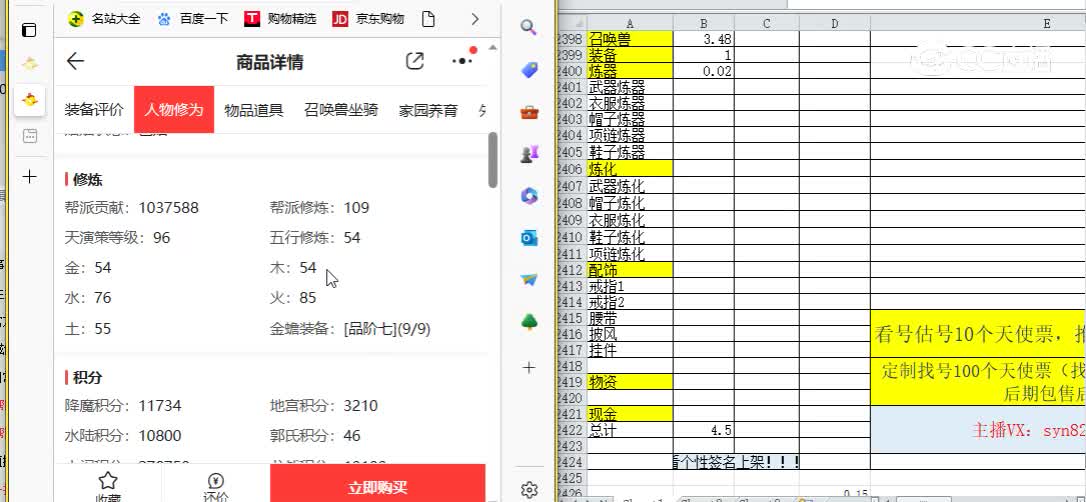Screen dimensions: 1086x502
Task: Open sidebar settings gear icon
Action: (x=529, y=490)
